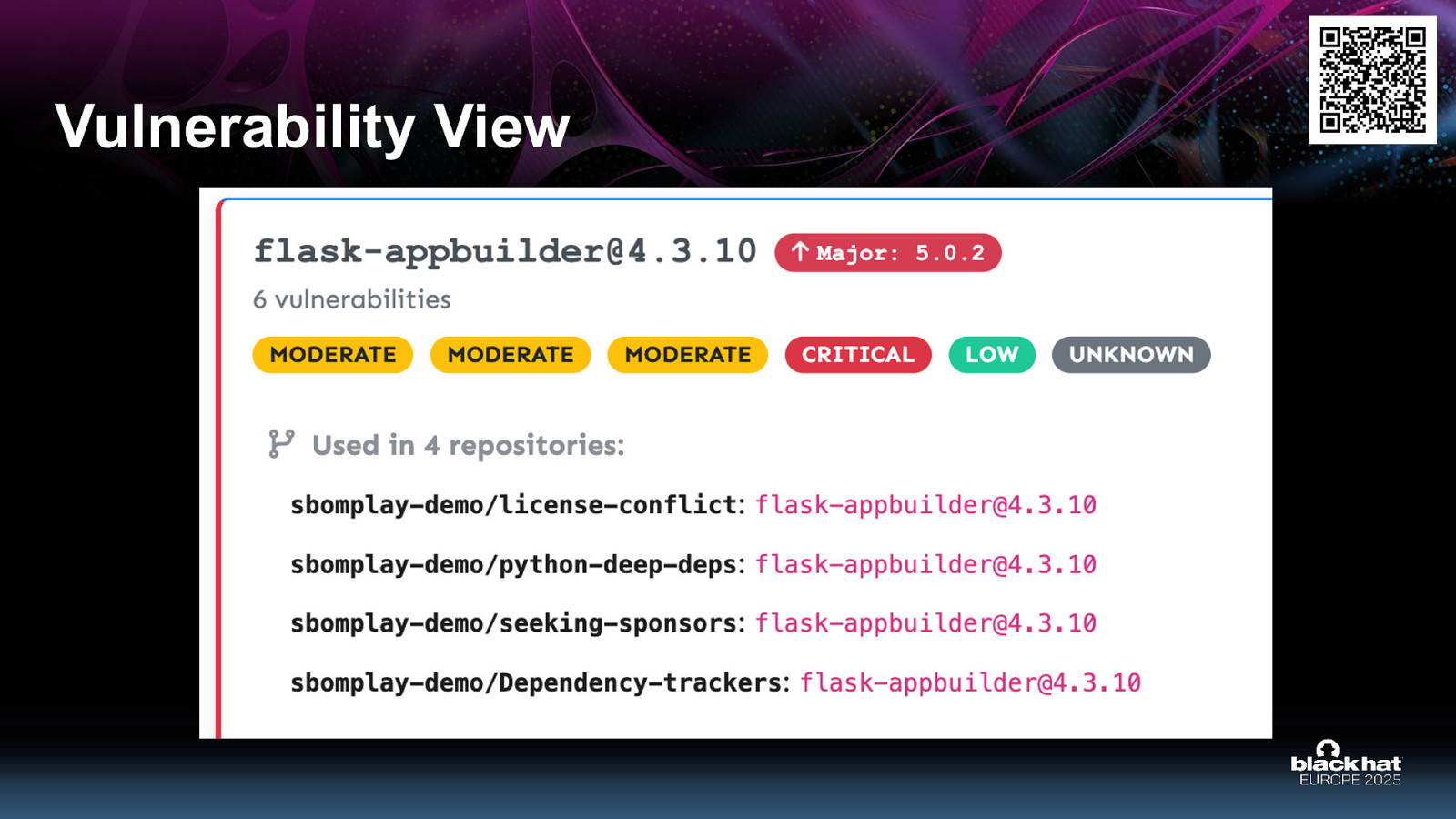Click the gray UNKNOWN severity badge
Screen dimensions: 1456x819
tap(1131, 355)
